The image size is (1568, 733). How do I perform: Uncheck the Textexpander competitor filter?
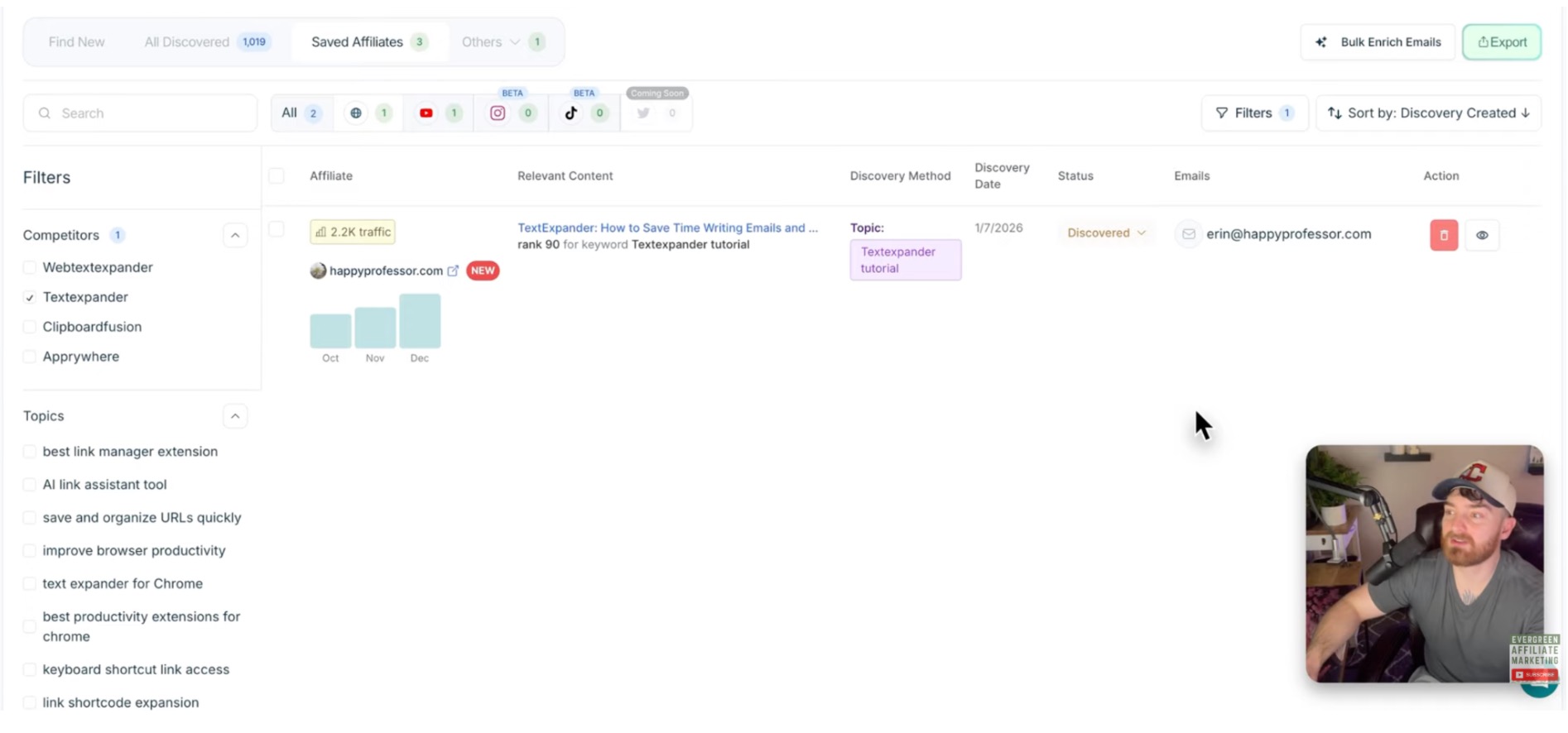click(30, 297)
